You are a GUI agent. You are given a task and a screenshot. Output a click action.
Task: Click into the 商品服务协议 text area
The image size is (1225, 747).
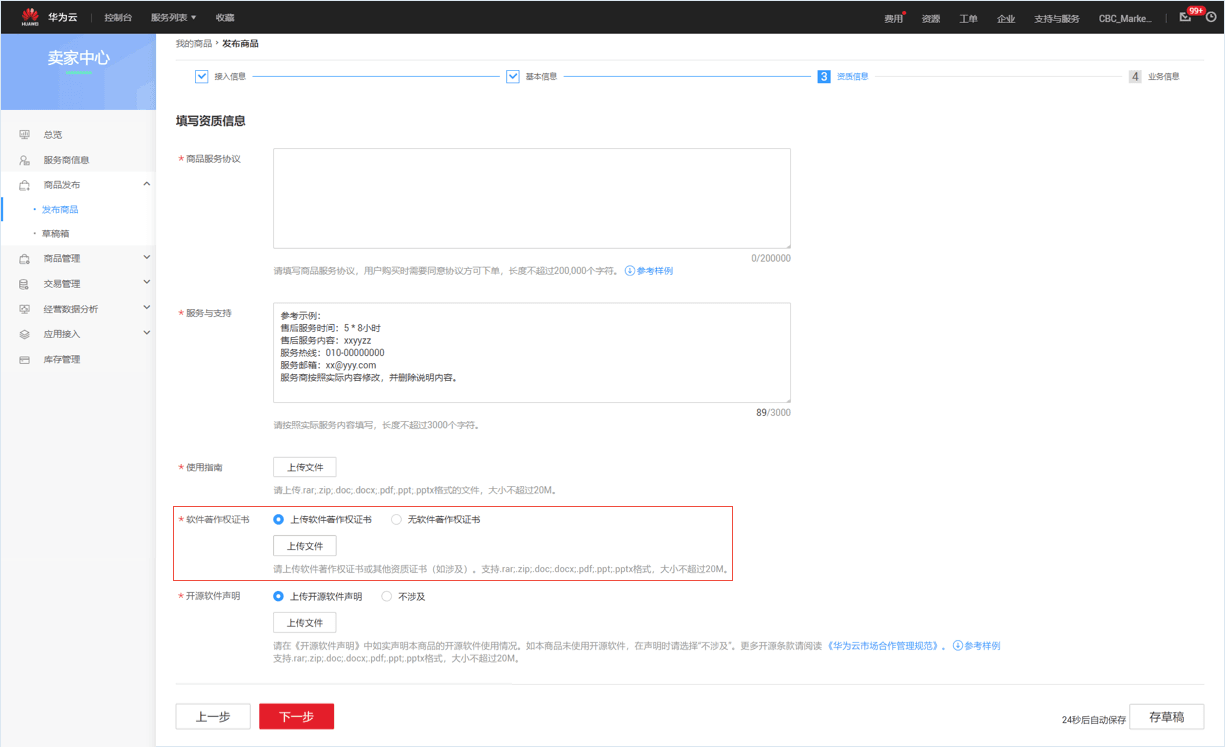[x=531, y=198]
